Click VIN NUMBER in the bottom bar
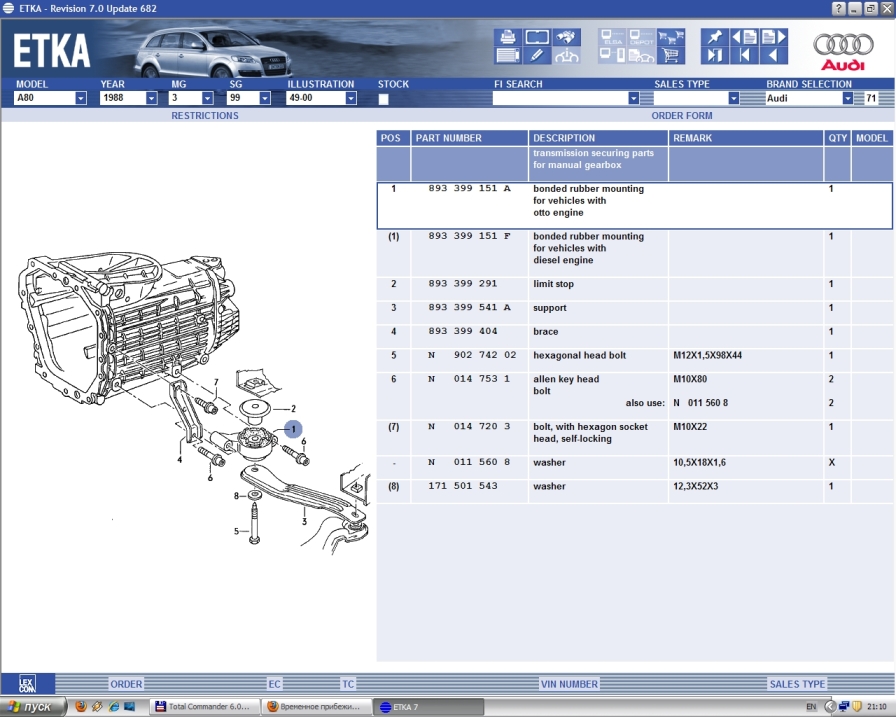This screenshot has width=896, height=717. 569,684
